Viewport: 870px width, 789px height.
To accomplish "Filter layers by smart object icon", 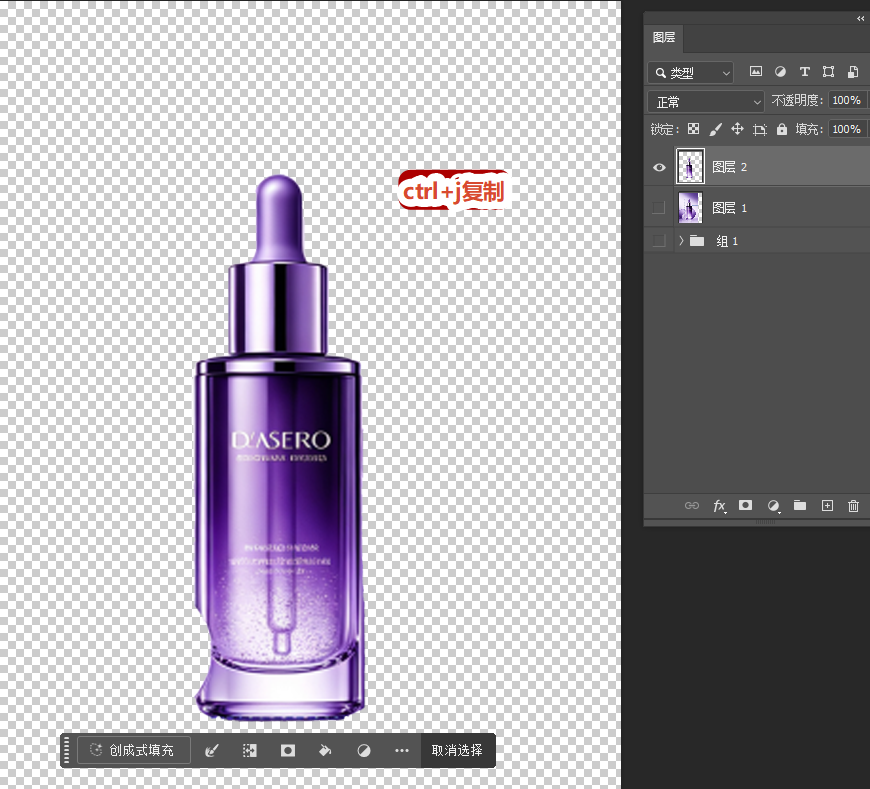I will [x=853, y=72].
